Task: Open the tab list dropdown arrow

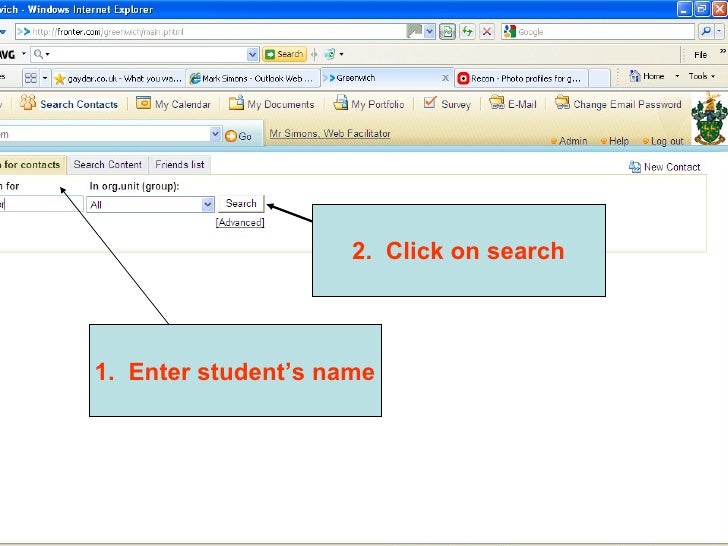Action: click(45, 78)
